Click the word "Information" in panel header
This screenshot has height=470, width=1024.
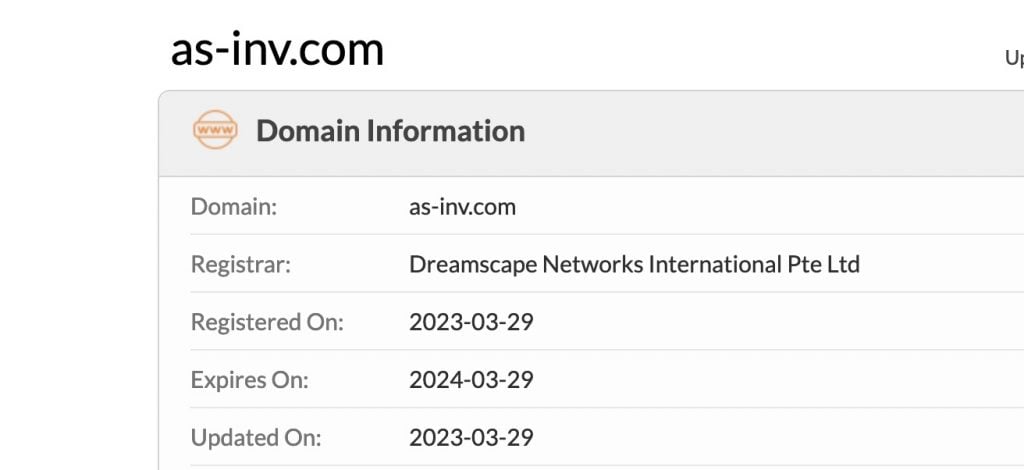tap(445, 131)
